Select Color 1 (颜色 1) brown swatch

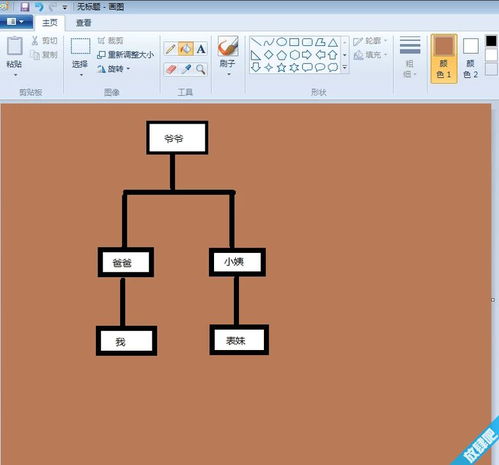pos(444,58)
